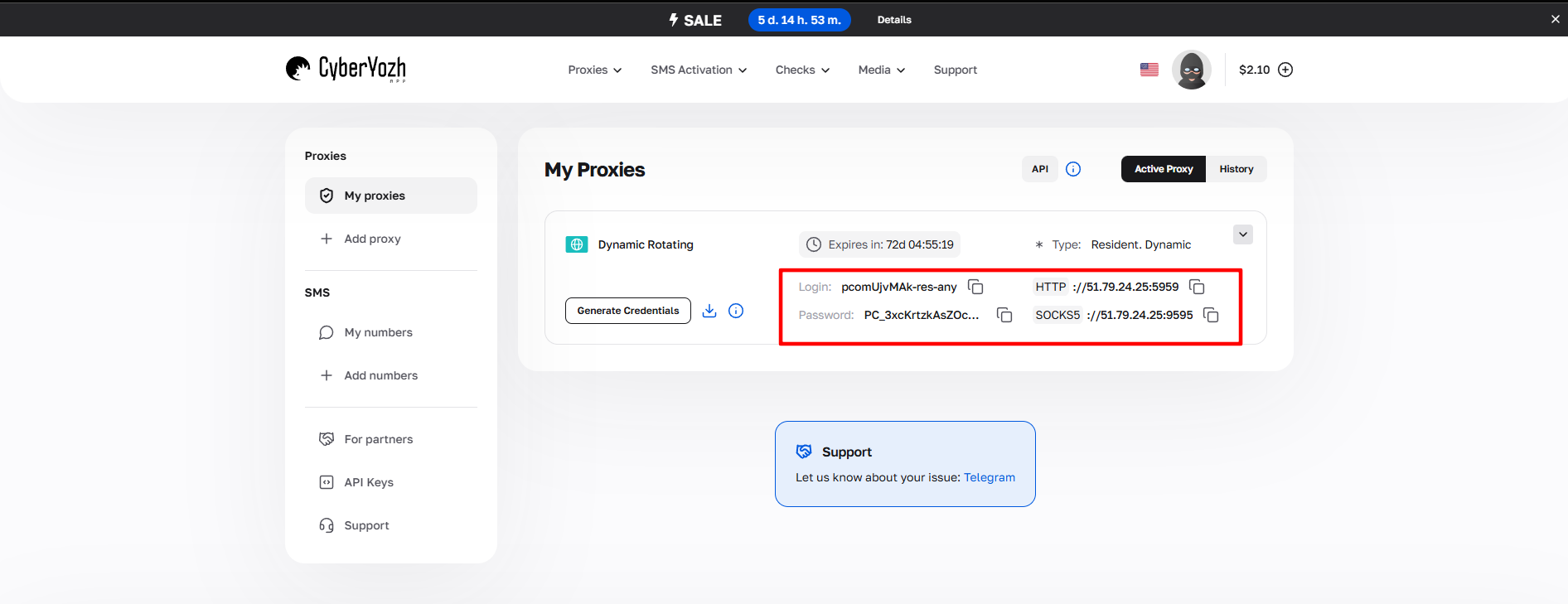Viewport: 1568px width, 604px height.
Task: Copy the HTTP proxy address
Action: (x=1197, y=287)
